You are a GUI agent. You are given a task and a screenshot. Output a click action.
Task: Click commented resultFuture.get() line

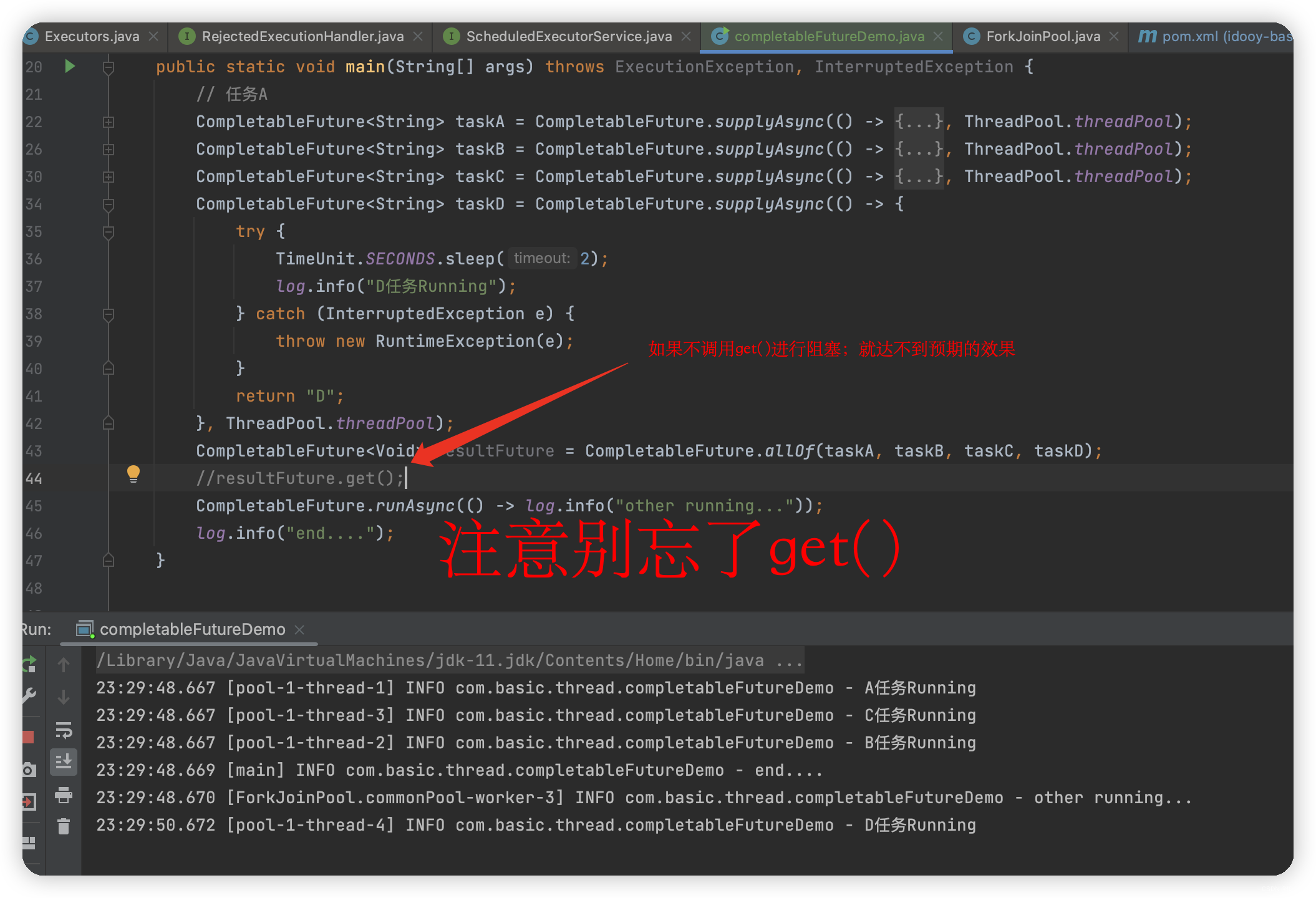tap(299, 478)
